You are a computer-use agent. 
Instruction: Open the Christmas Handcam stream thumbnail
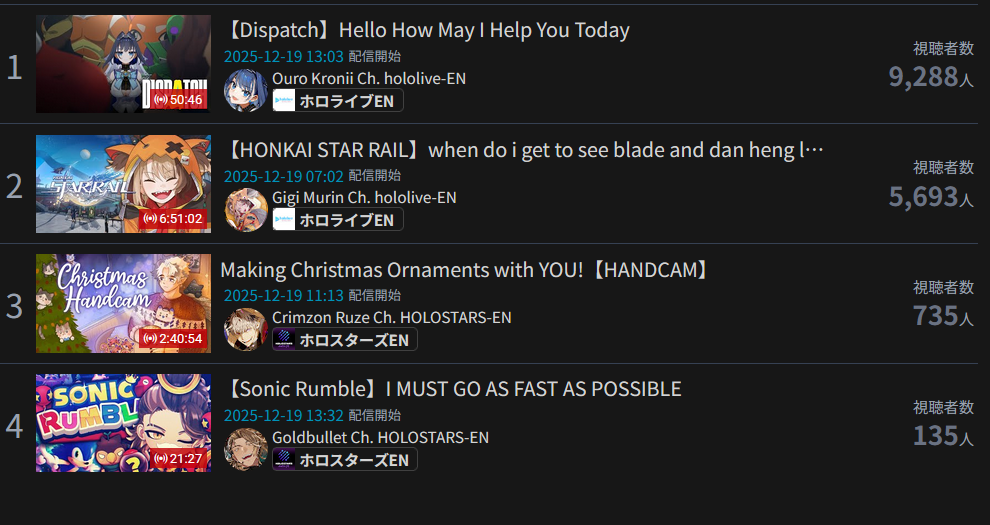123,304
